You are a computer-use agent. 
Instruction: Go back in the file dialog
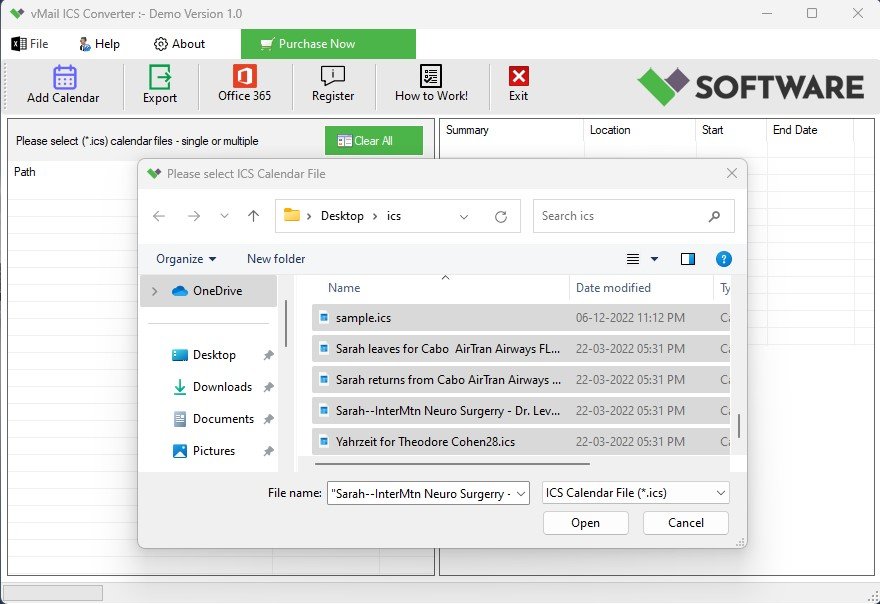click(x=159, y=216)
